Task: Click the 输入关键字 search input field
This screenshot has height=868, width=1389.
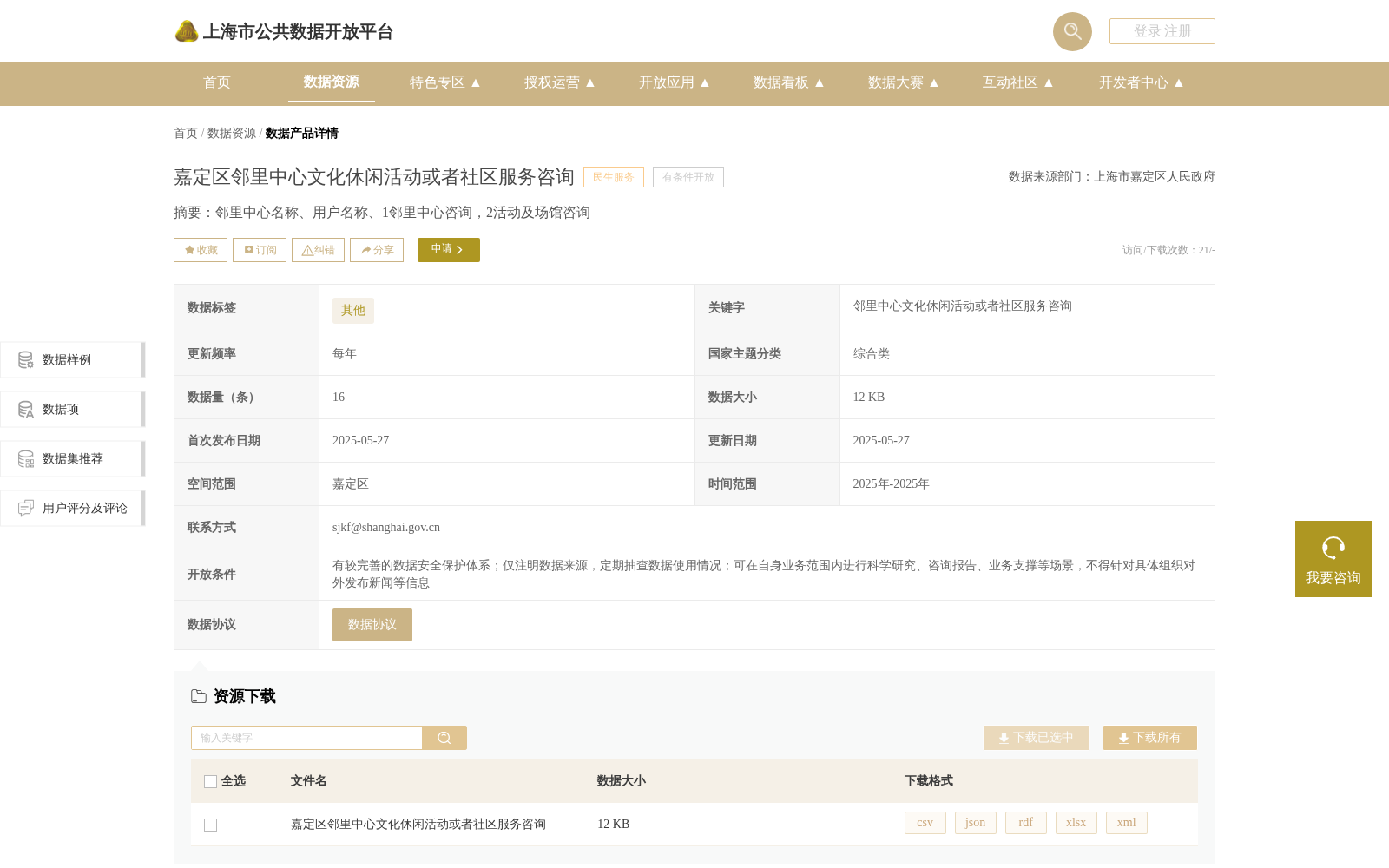Action: pos(306,738)
